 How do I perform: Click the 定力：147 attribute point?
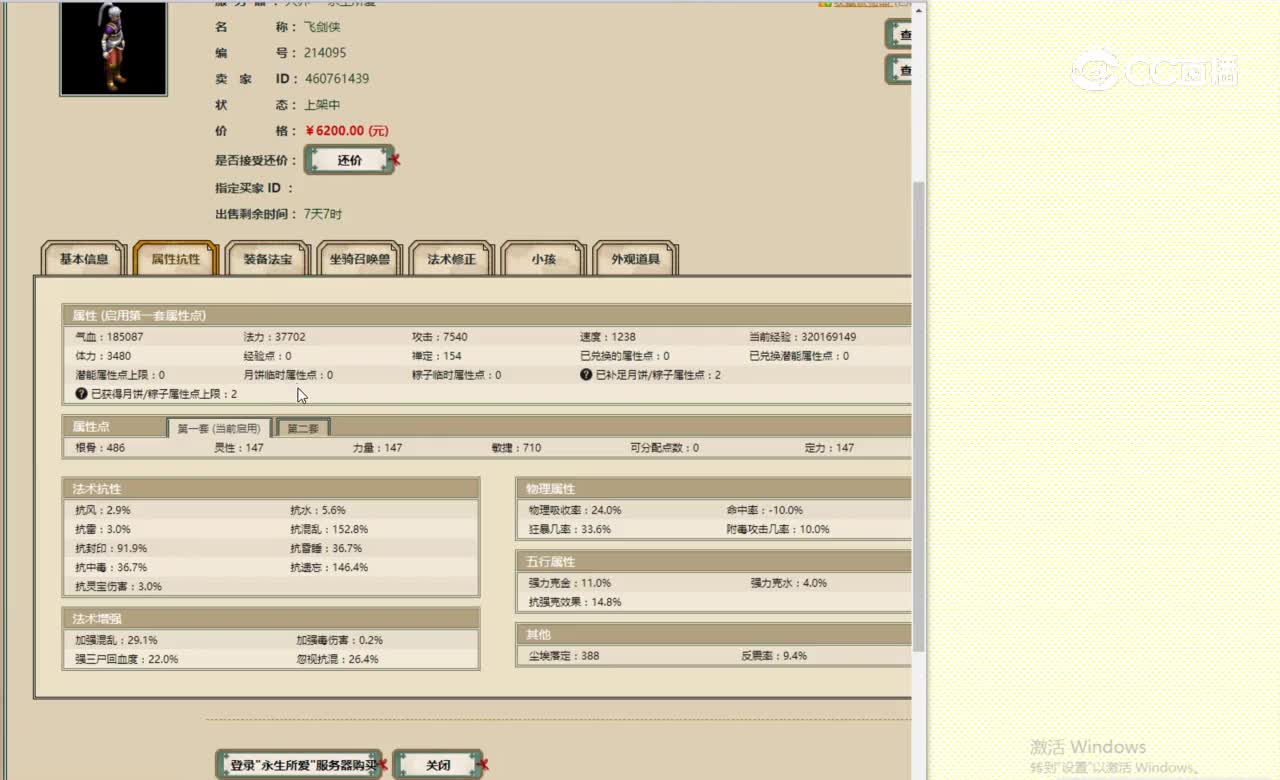coord(829,448)
